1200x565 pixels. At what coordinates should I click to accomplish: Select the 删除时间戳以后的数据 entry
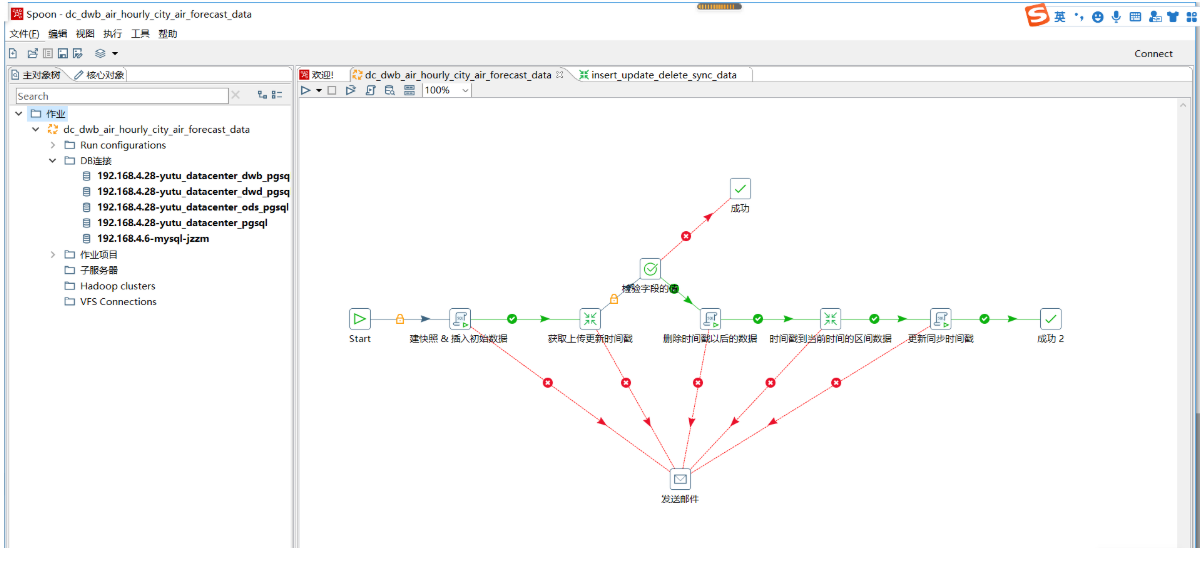pos(710,319)
